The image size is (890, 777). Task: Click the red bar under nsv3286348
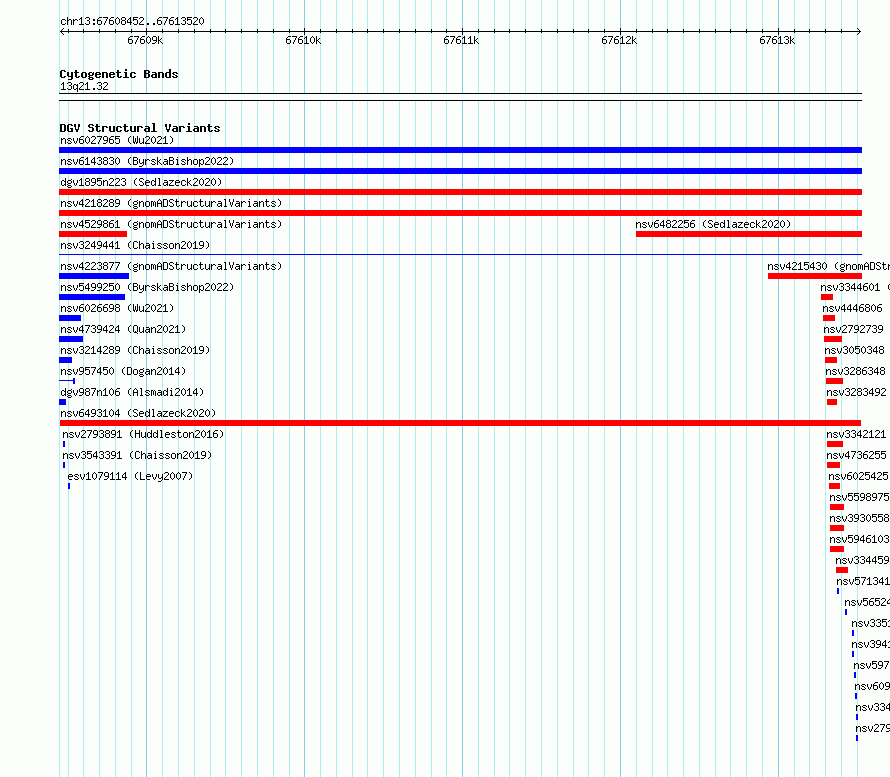click(x=834, y=381)
